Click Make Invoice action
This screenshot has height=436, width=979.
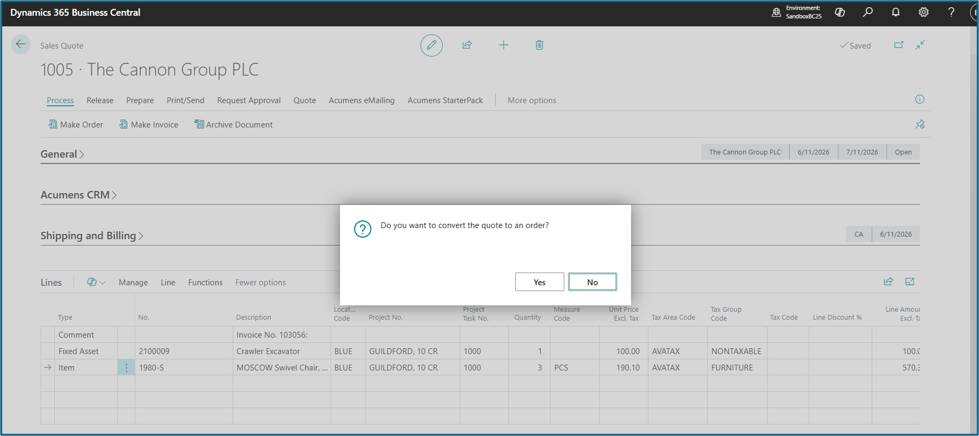(x=149, y=125)
